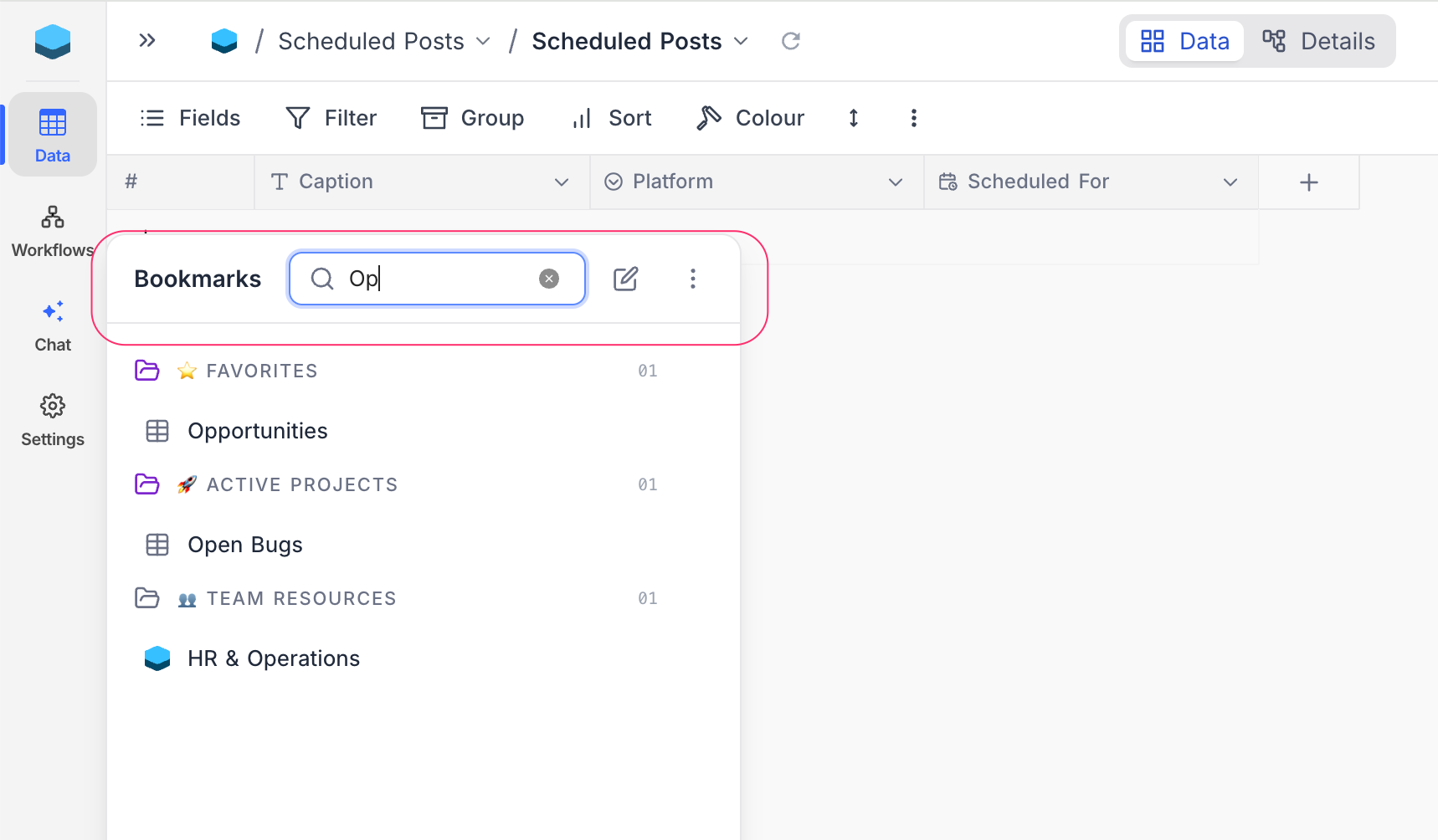
Task: Open the bold Scheduled Posts table dropdown
Action: tap(741, 41)
